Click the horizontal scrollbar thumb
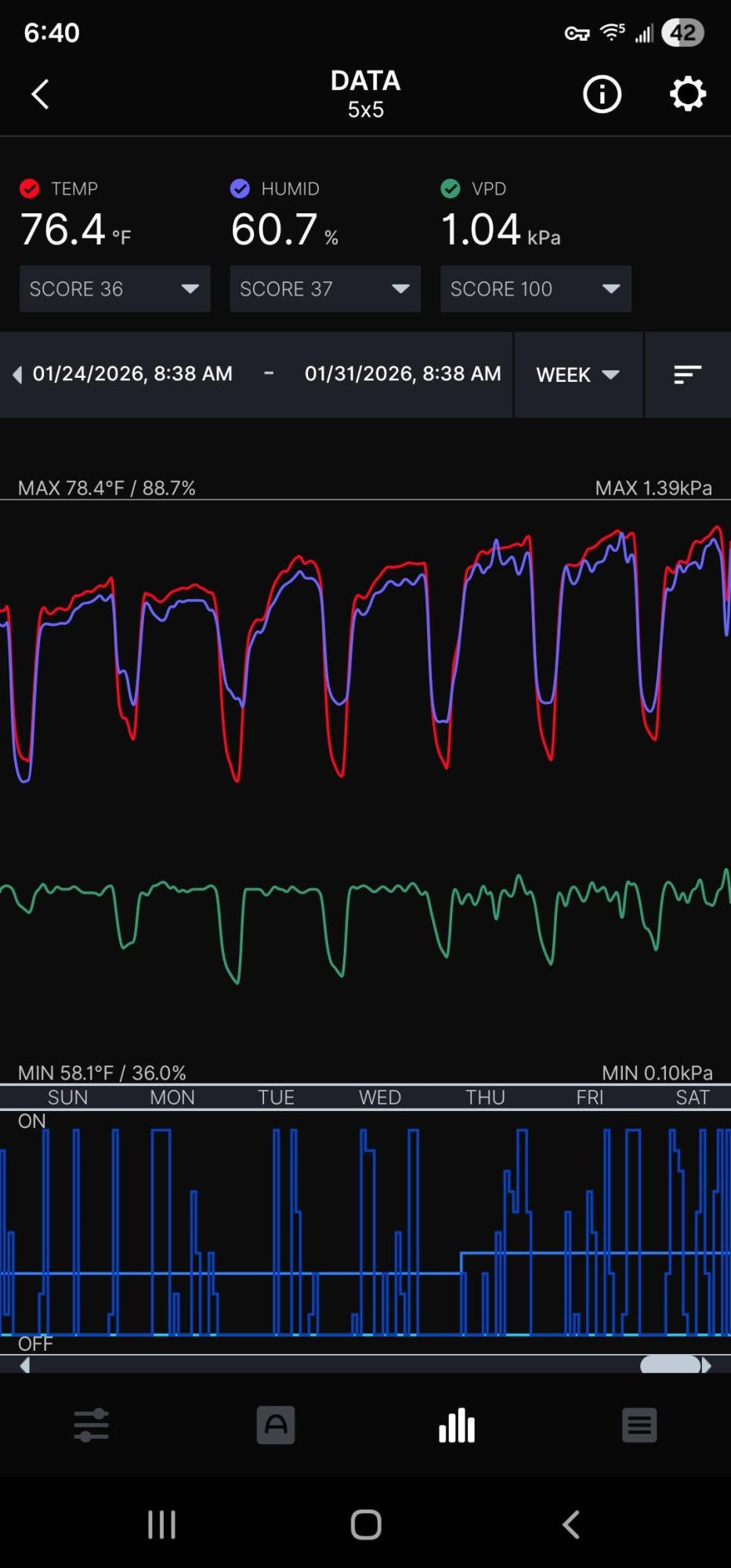Image resolution: width=731 pixels, height=1568 pixels. [670, 1365]
